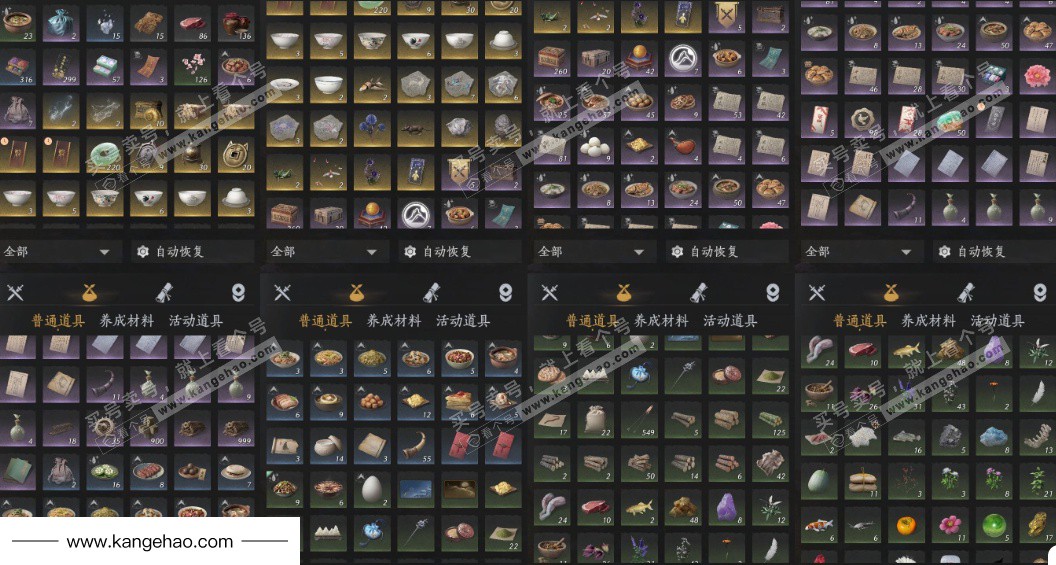The width and height of the screenshot is (1056, 565).
Task: Click 自动恢复 gear button in leftmost panel
Action: (170, 252)
